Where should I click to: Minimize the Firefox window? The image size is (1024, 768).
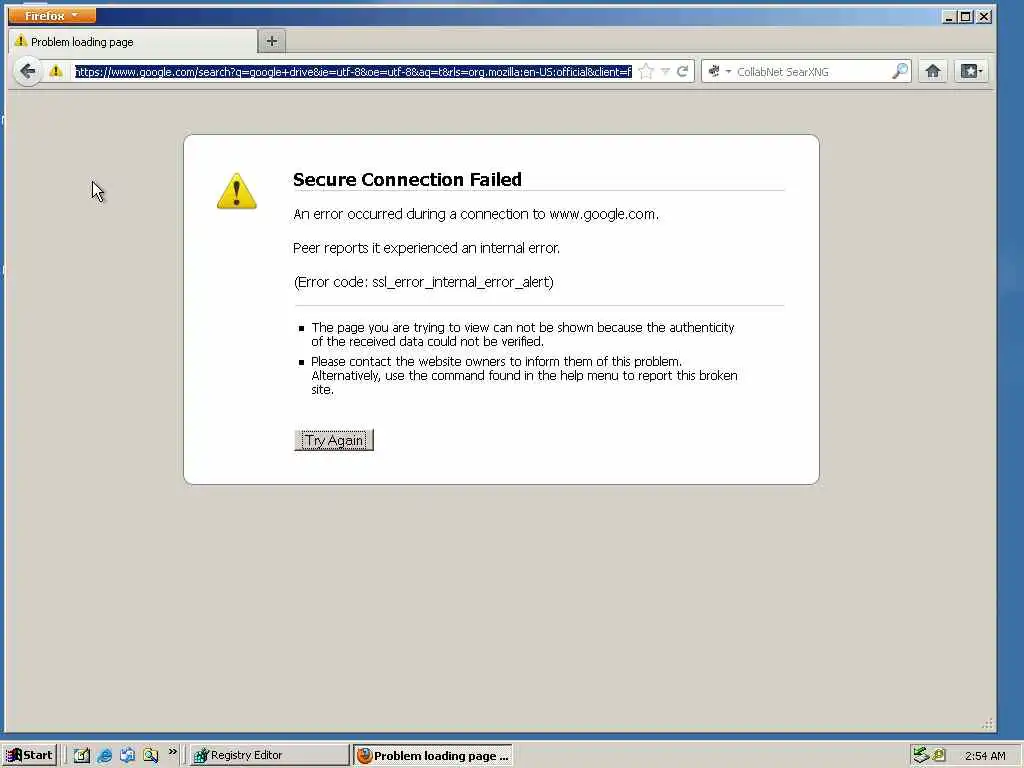(x=949, y=16)
